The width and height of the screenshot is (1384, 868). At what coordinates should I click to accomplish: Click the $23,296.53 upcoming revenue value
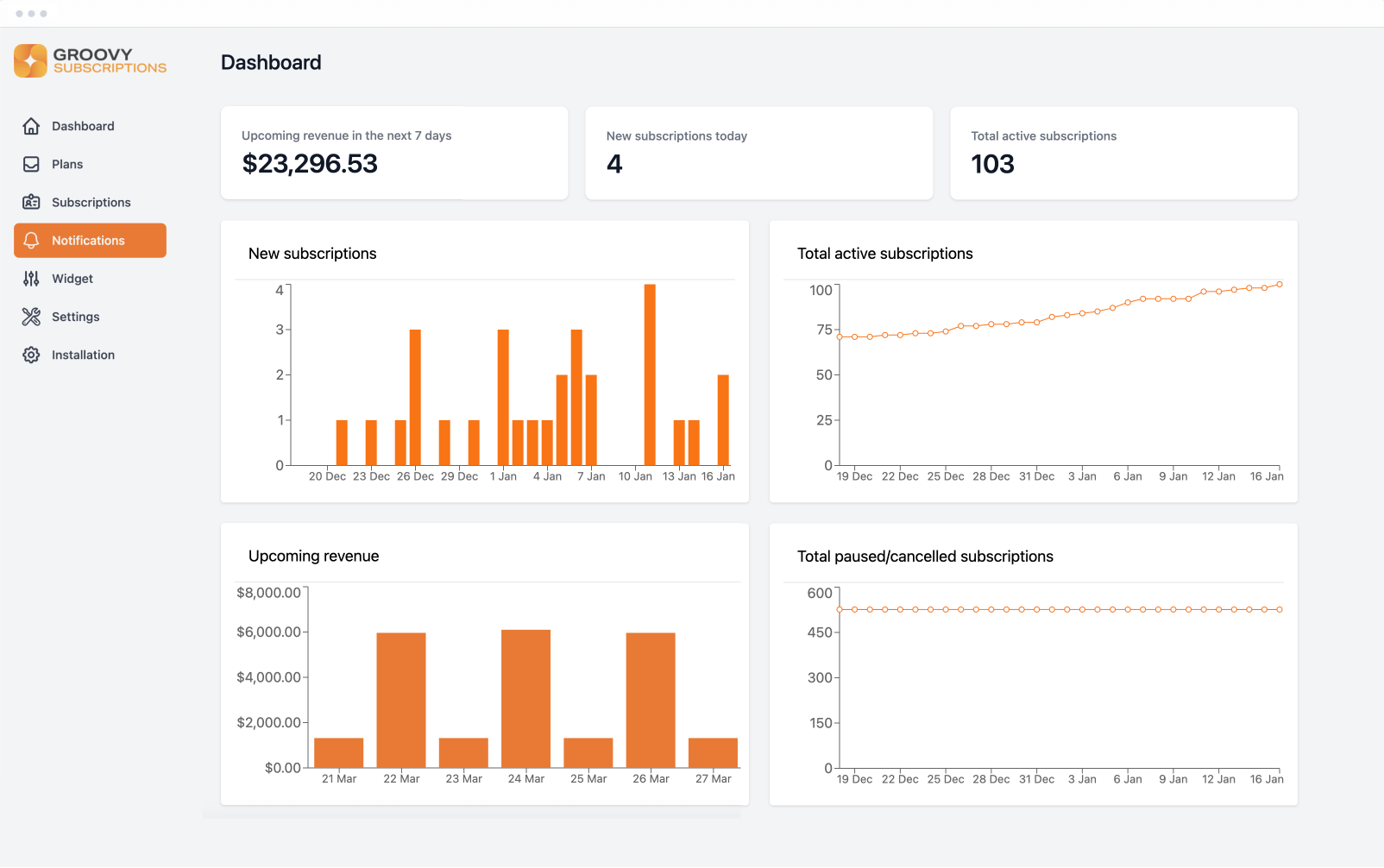click(x=310, y=164)
